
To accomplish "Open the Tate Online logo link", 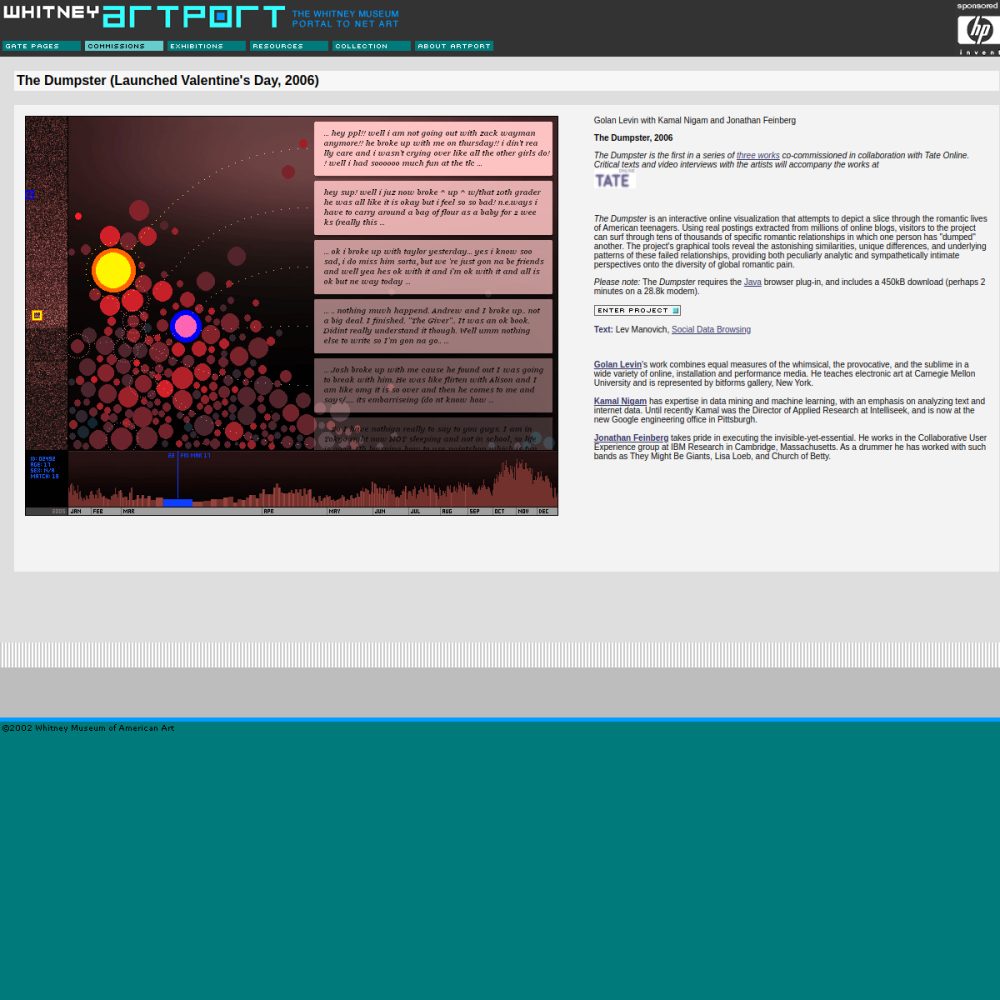I will tap(614, 179).
